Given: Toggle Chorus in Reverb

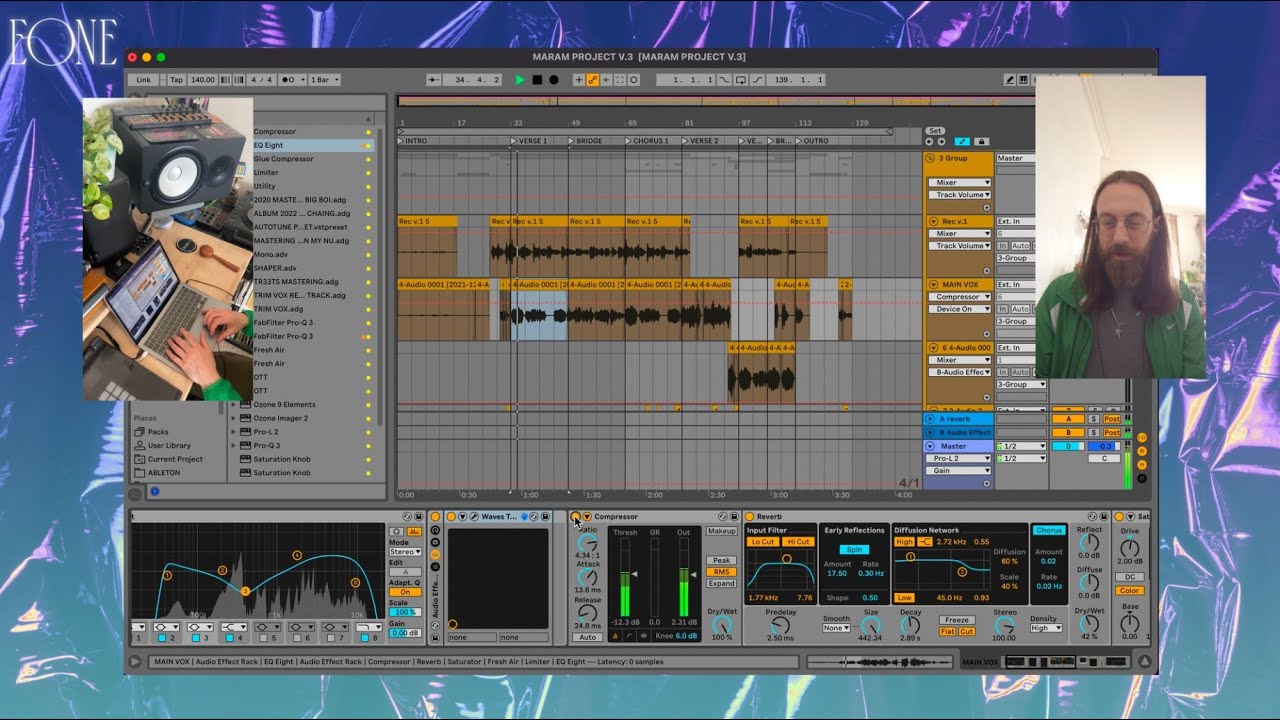Looking at the screenshot, I should tap(1049, 531).
